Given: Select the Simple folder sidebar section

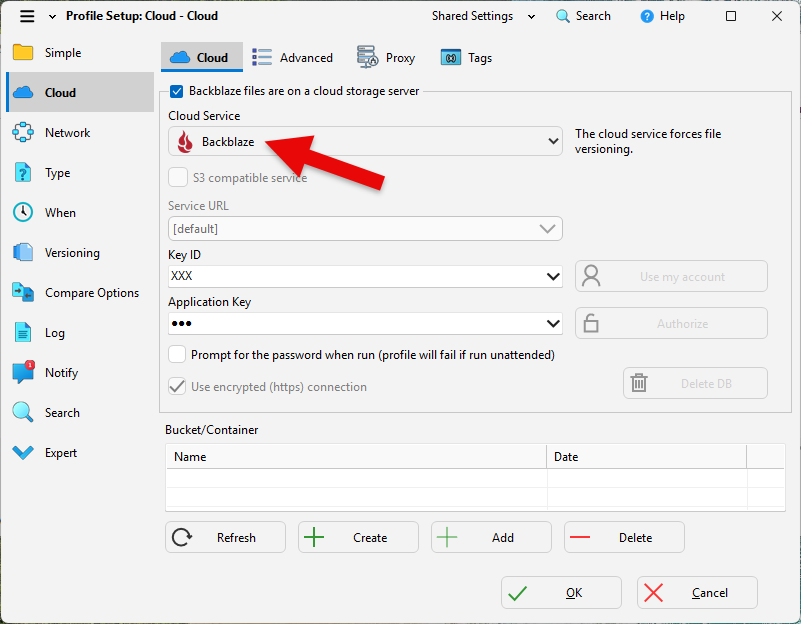Looking at the screenshot, I should click(x=80, y=53).
